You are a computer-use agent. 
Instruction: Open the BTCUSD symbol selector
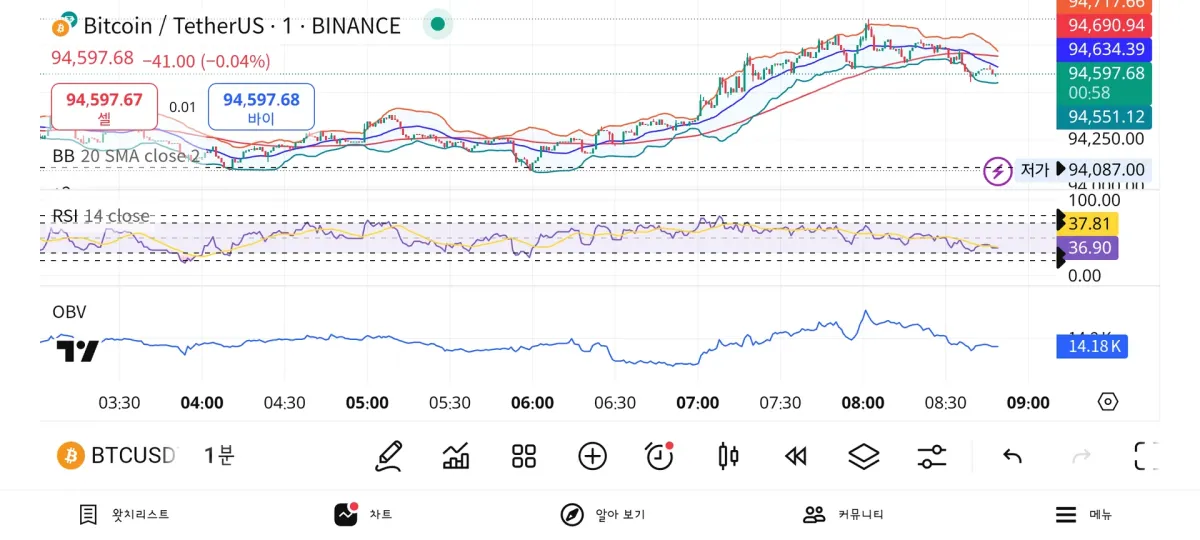click(116, 456)
